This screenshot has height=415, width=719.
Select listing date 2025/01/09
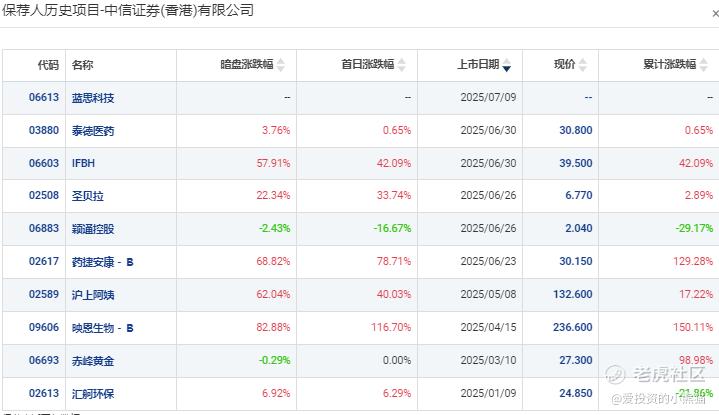pyautogui.click(x=488, y=393)
